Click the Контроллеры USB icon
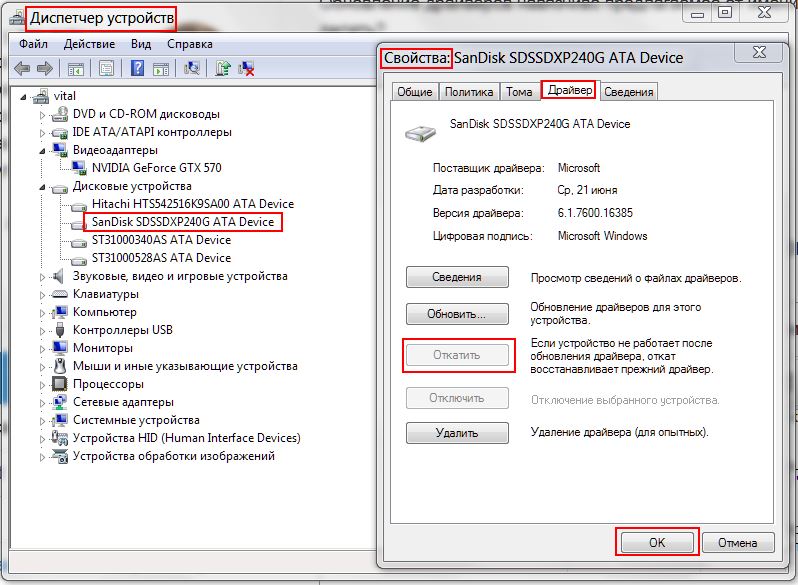This screenshot has width=798, height=585. pos(60,330)
